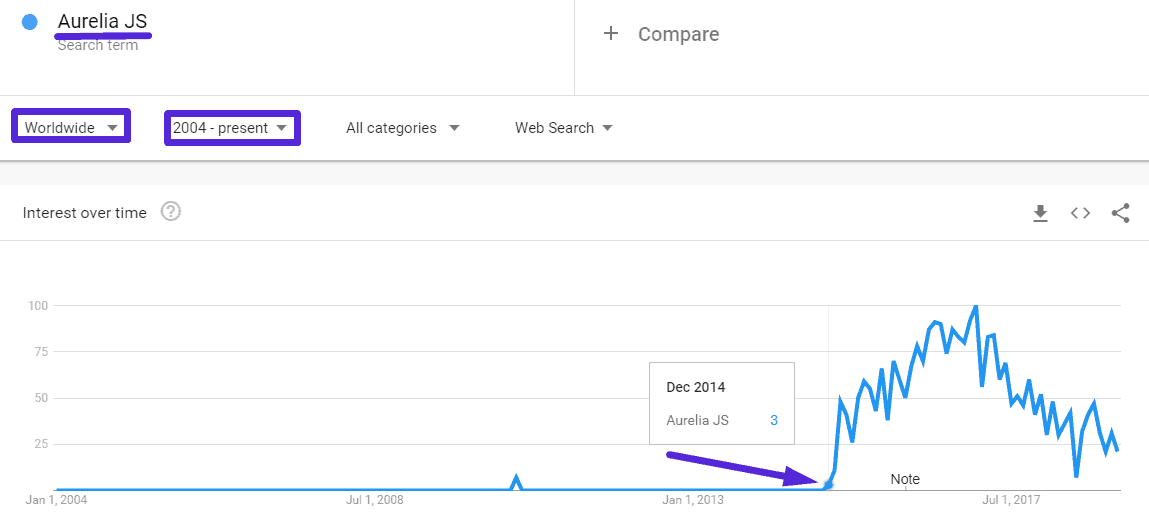Click the small spike near 2010
This screenshot has width=1149, height=529.
[x=517, y=481]
